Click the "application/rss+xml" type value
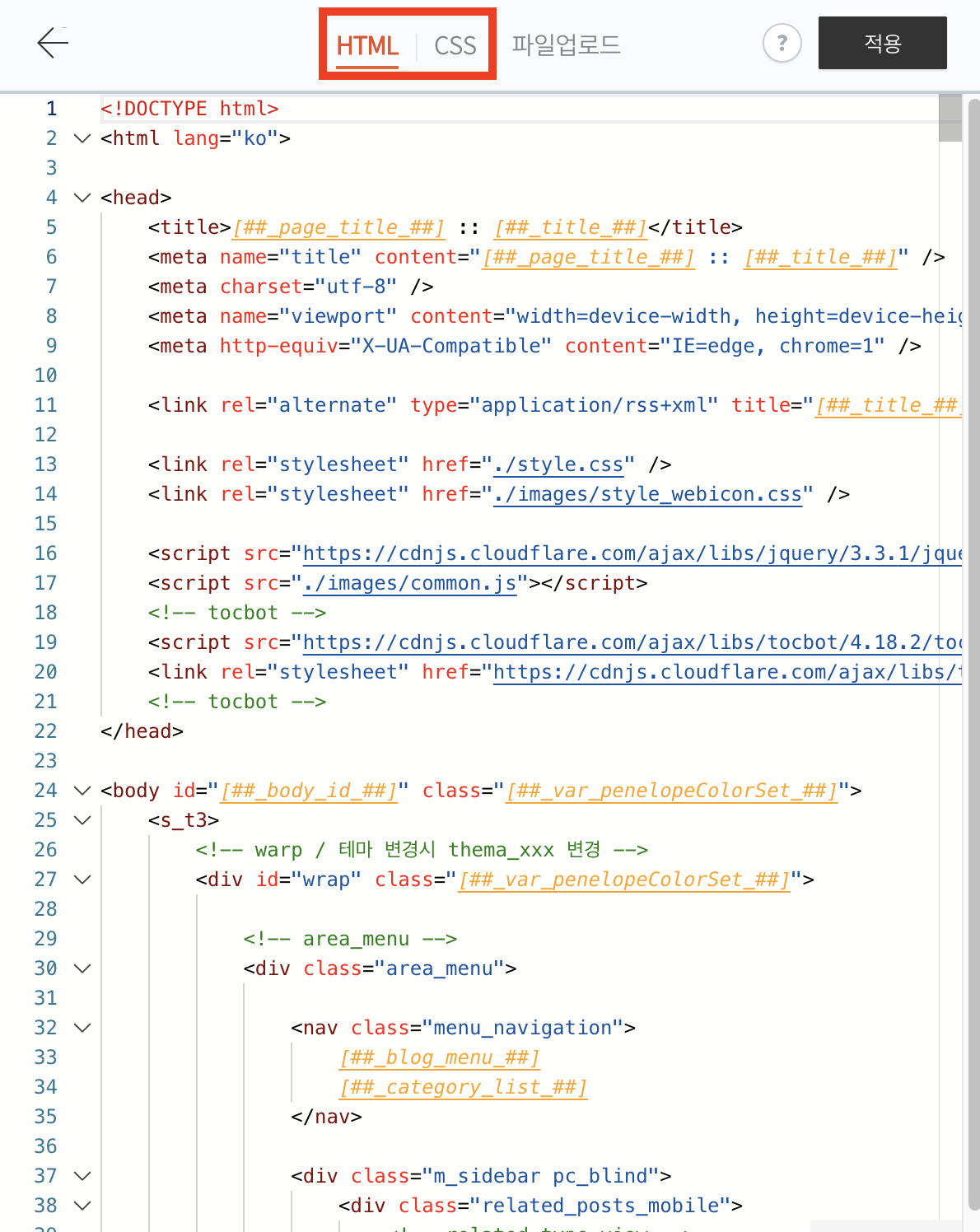This screenshot has height=1232, width=980. 594,405
